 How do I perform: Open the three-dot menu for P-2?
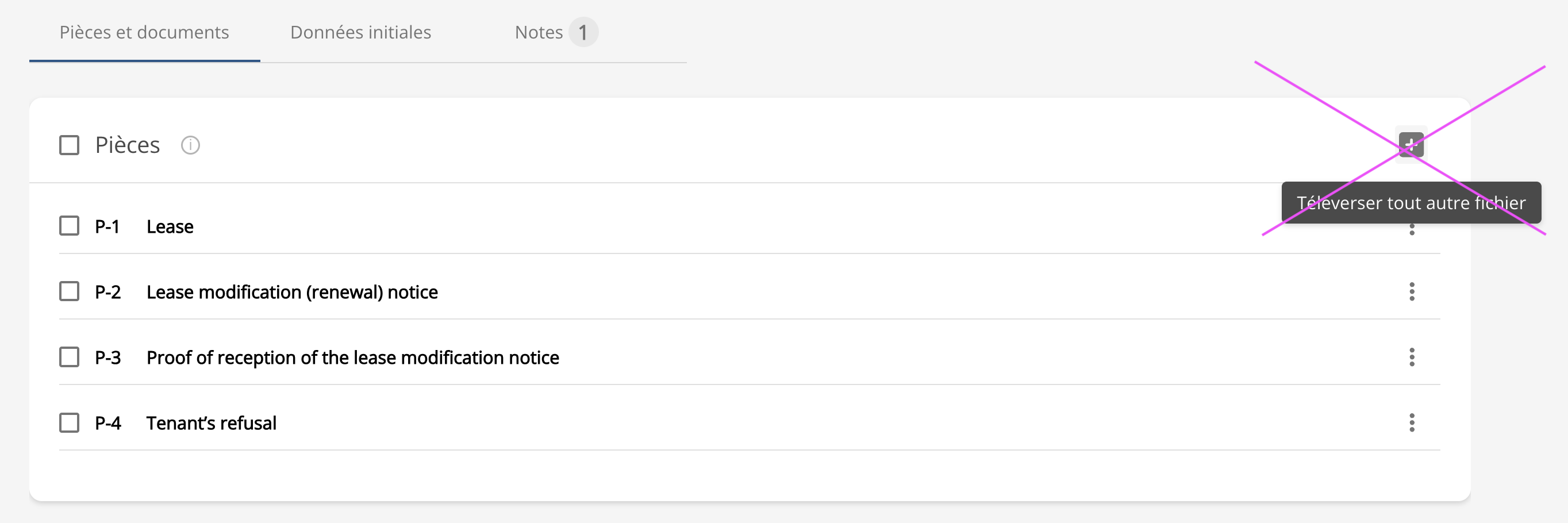(x=1412, y=291)
